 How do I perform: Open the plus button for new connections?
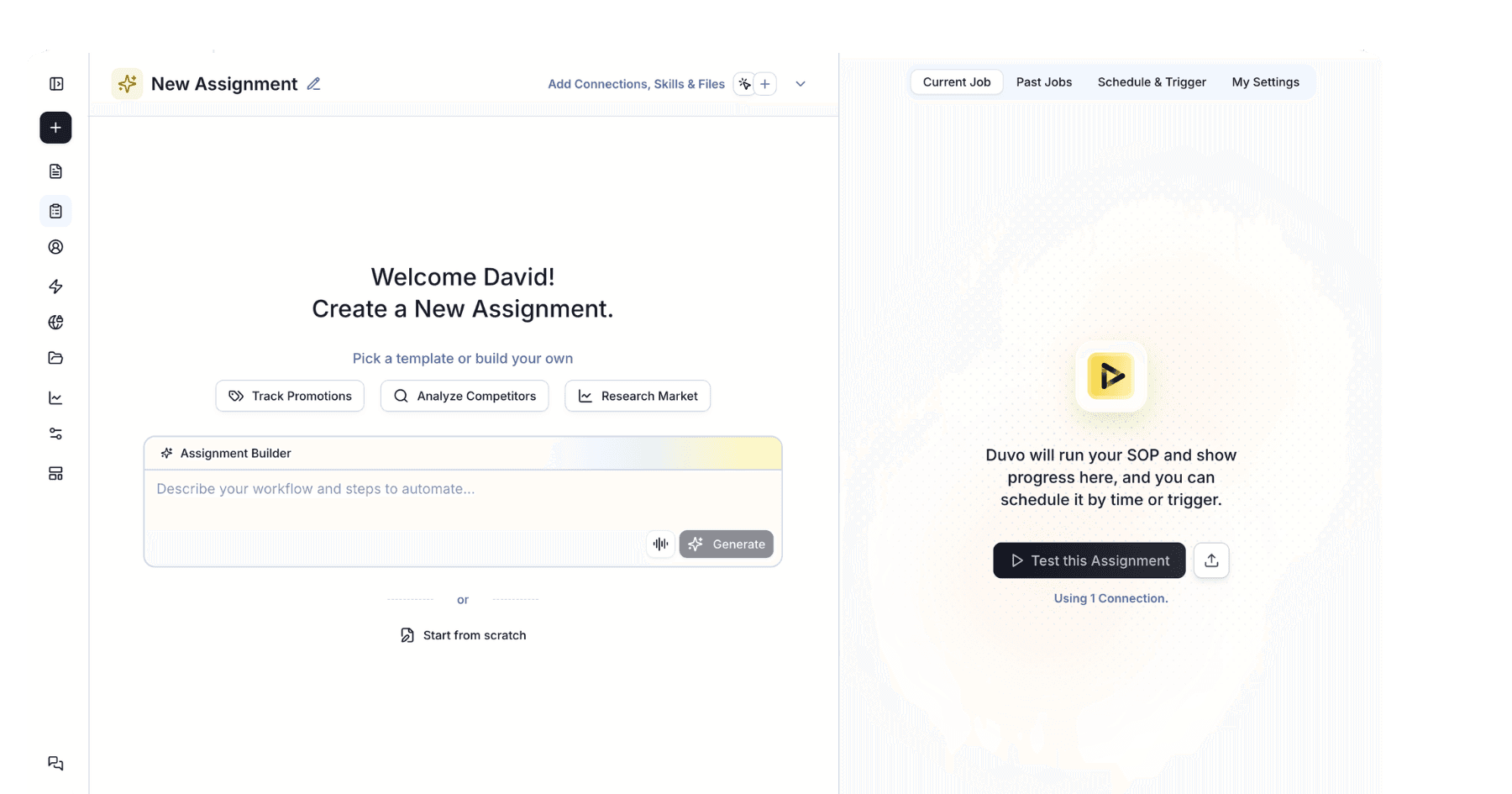point(765,83)
